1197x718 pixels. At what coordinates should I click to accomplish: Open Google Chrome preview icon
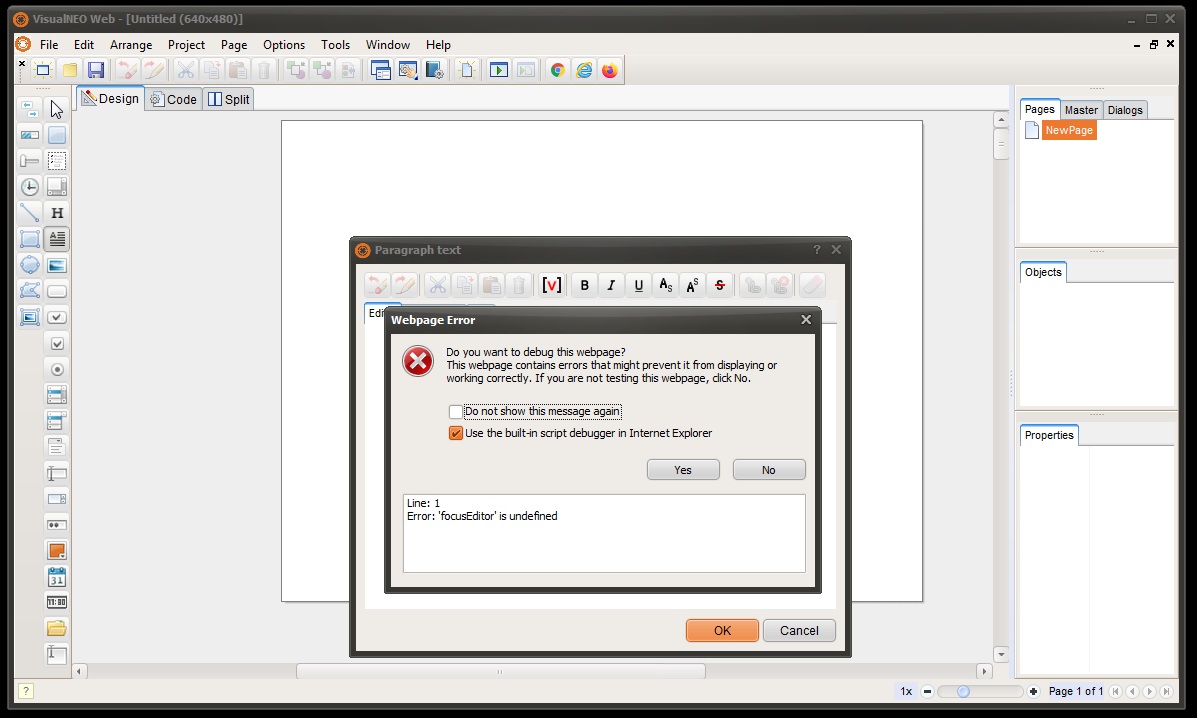click(x=558, y=70)
